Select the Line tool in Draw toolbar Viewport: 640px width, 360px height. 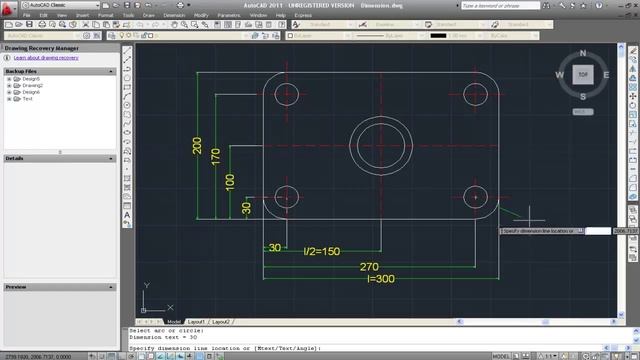(127, 50)
